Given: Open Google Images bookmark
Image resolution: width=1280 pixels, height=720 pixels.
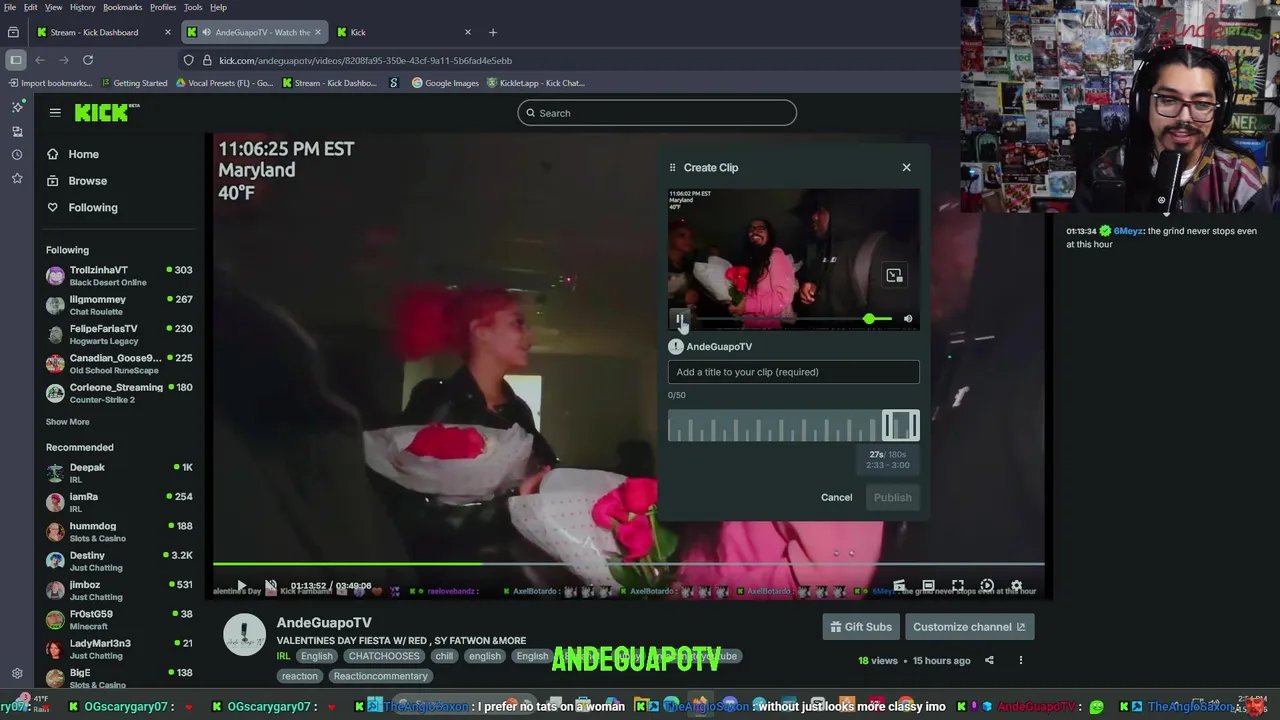Looking at the screenshot, I should 445,83.
